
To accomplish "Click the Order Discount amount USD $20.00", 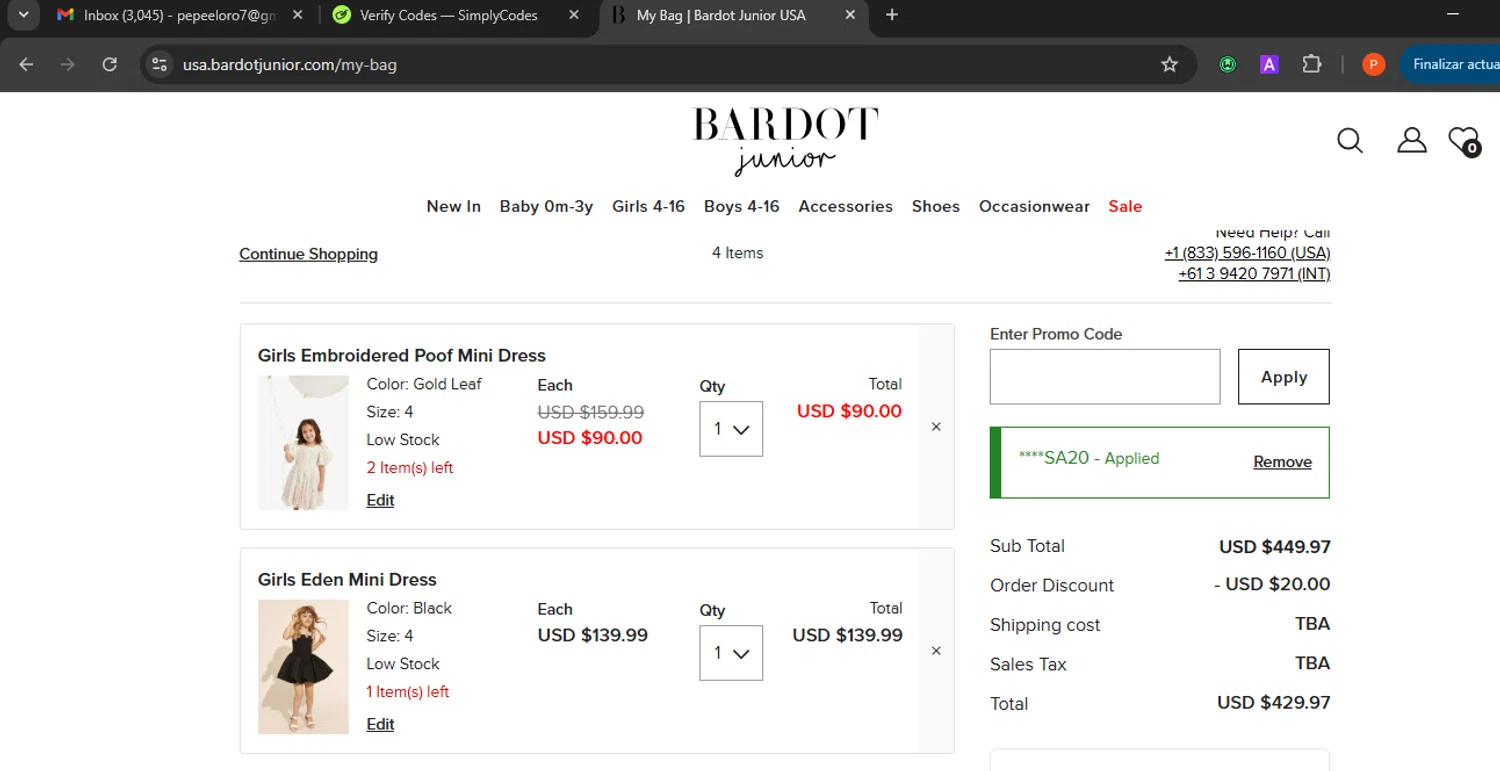I will coord(1272,585).
